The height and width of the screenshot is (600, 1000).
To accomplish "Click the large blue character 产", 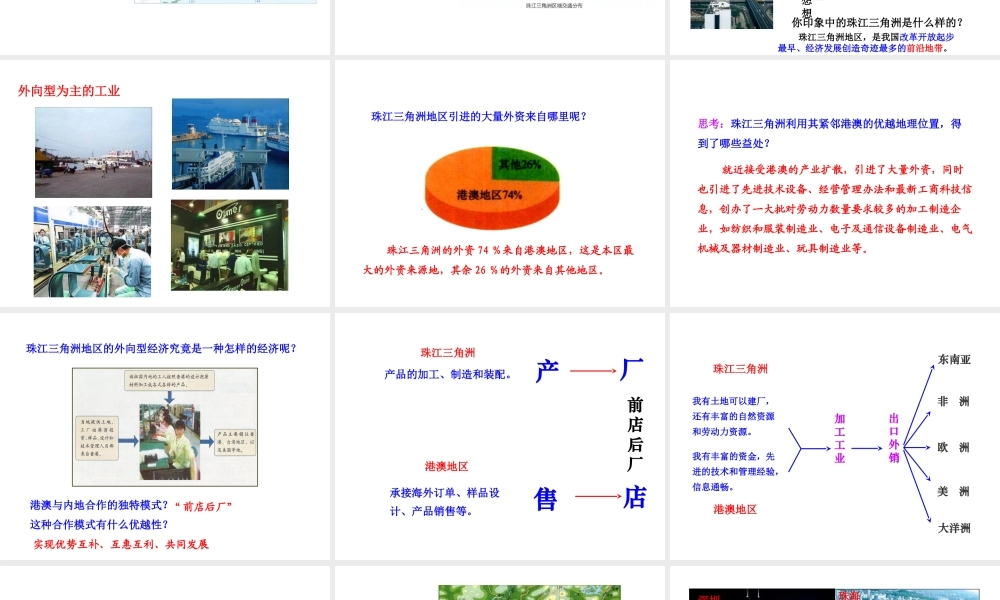I will tap(547, 370).
